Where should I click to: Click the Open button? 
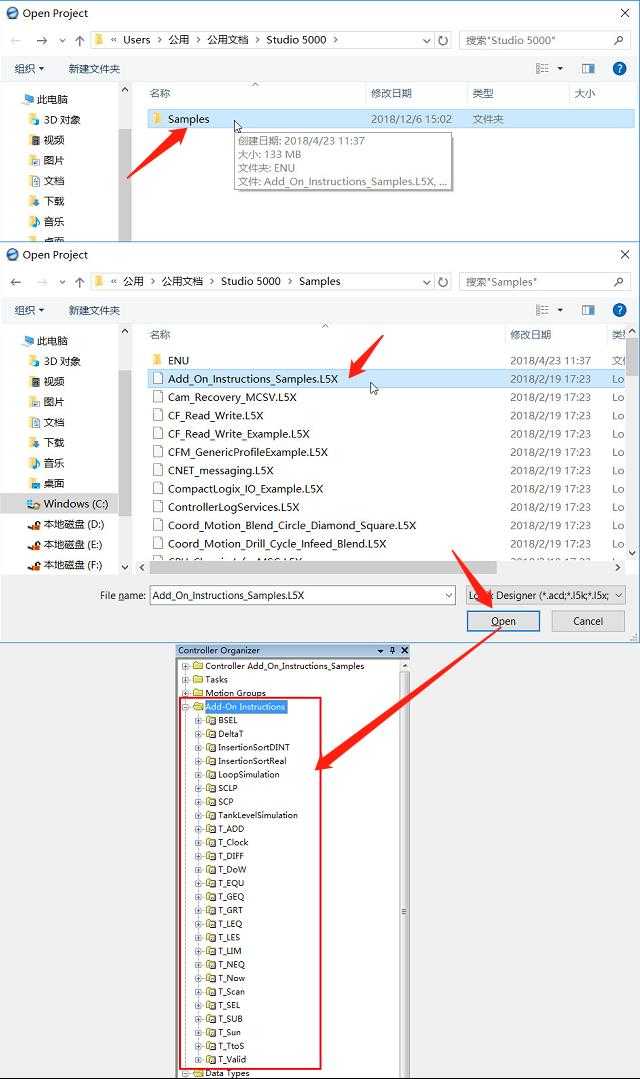click(503, 621)
